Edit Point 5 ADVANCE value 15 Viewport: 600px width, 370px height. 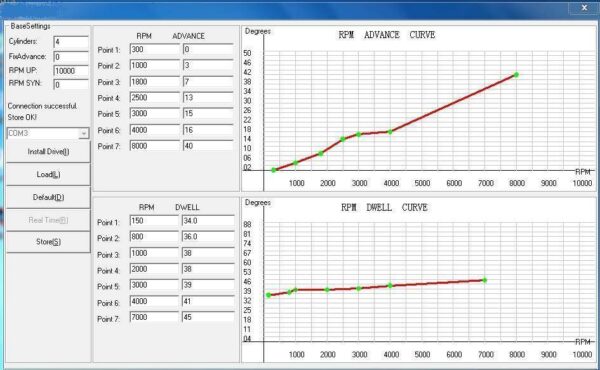[208, 114]
